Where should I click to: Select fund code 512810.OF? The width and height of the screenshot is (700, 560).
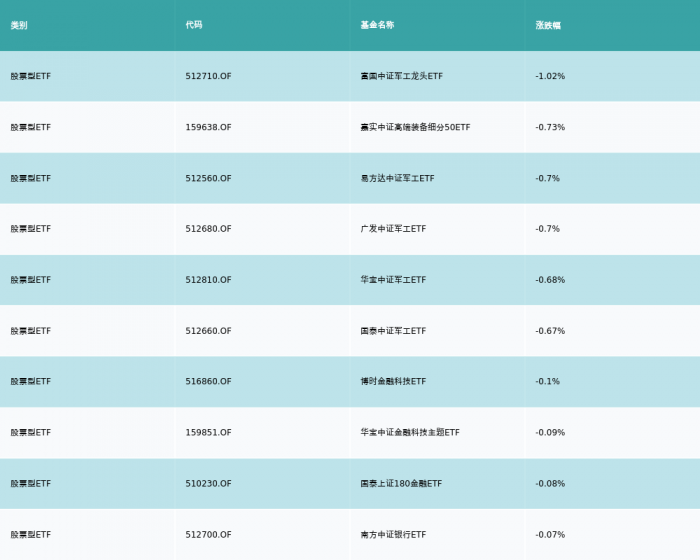[x=208, y=280]
